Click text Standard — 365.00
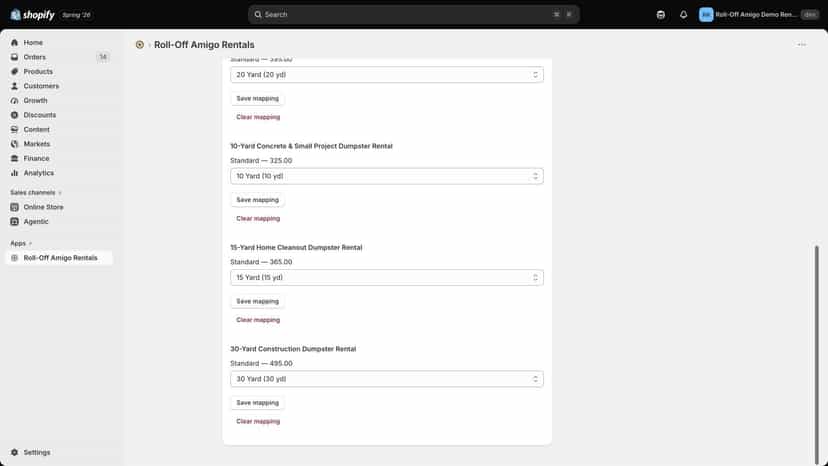The image size is (828, 466). pos(261,262)
